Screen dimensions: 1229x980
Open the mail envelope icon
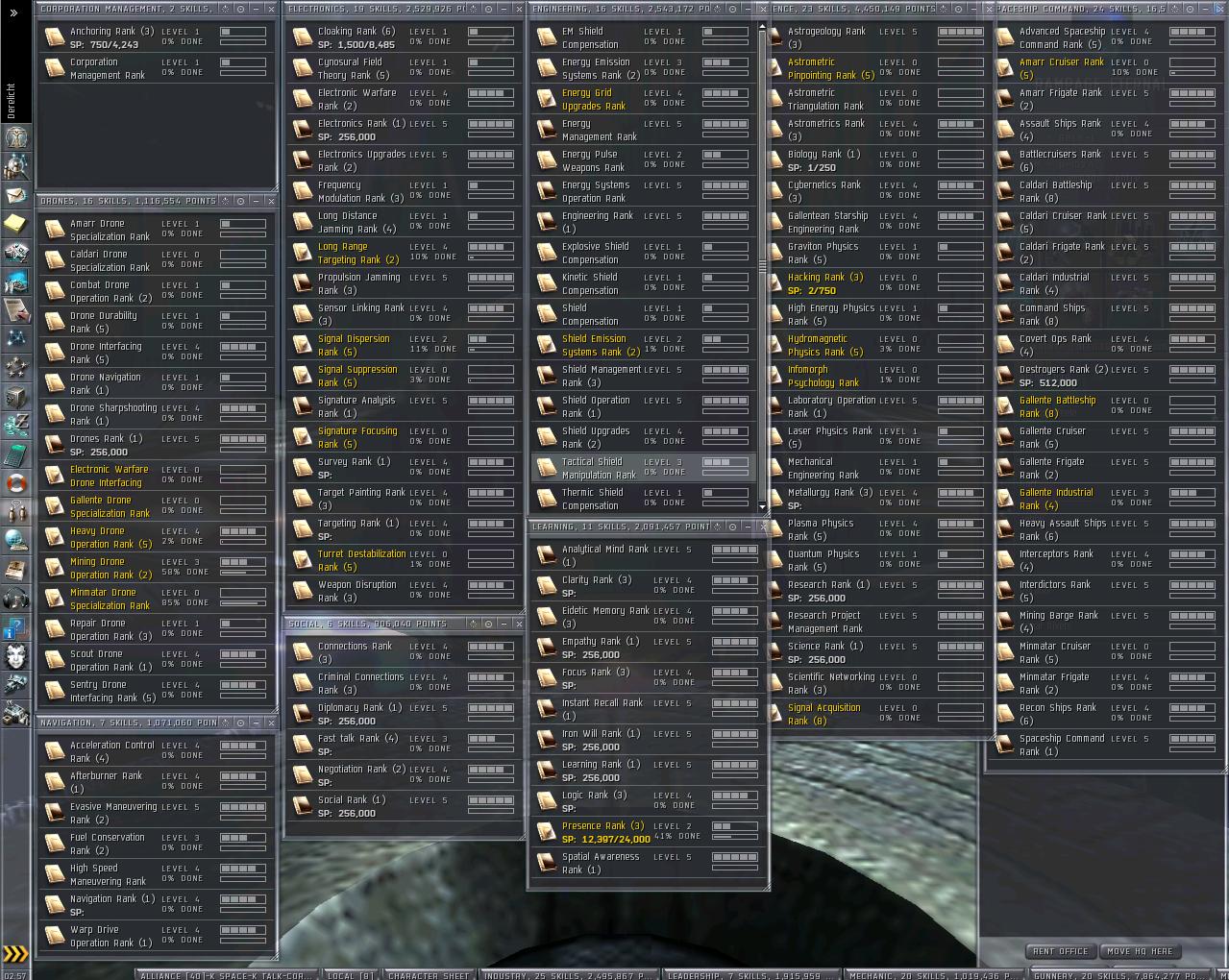pyautogui.click(x=15, y=195)
